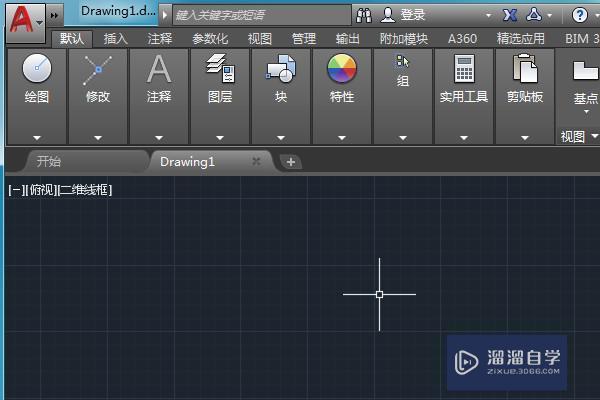Click the user sign-in icon

(x=388, y=15)
